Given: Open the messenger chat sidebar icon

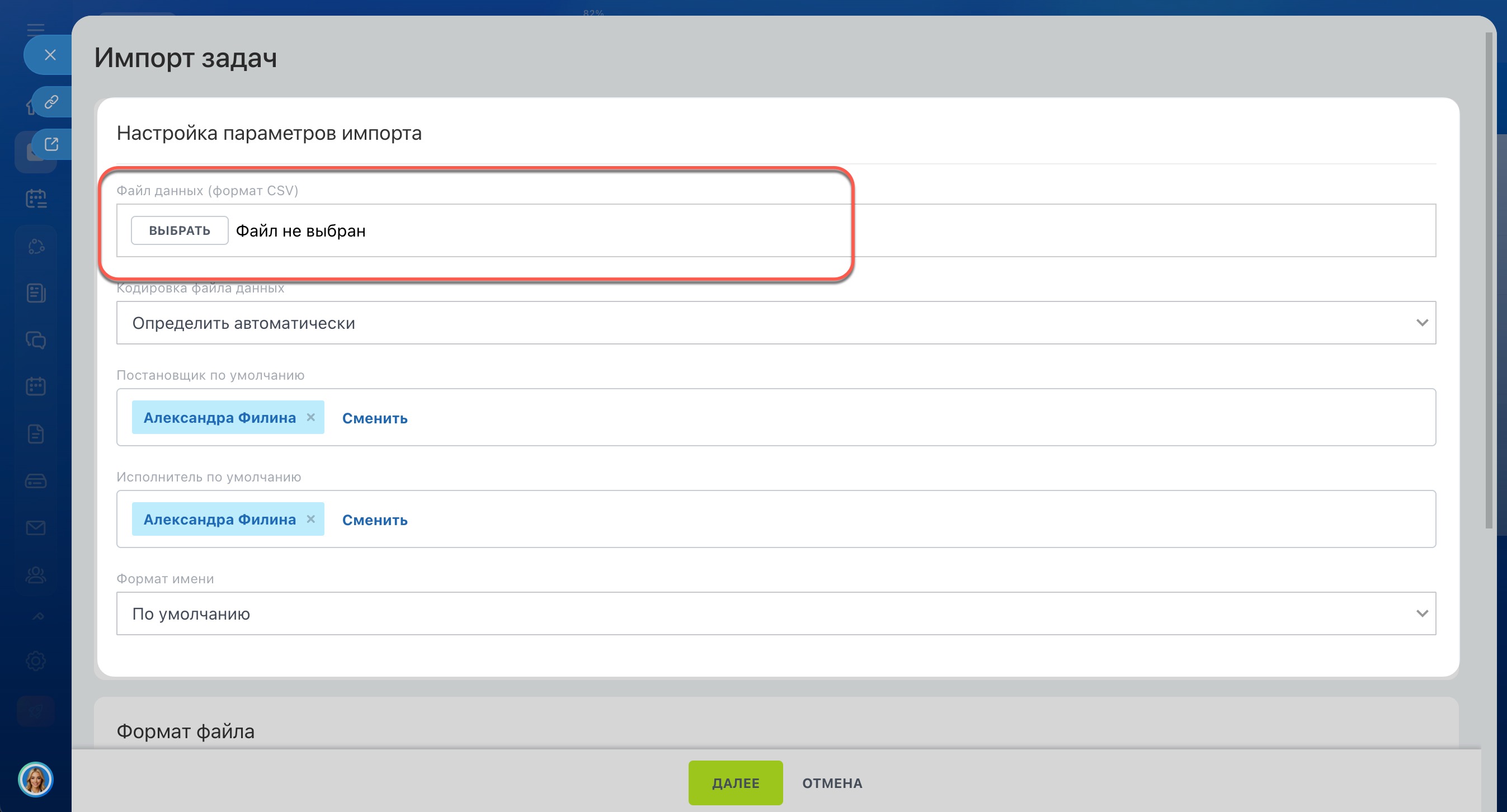Looking at the screenshot, I should coord(36,340).
